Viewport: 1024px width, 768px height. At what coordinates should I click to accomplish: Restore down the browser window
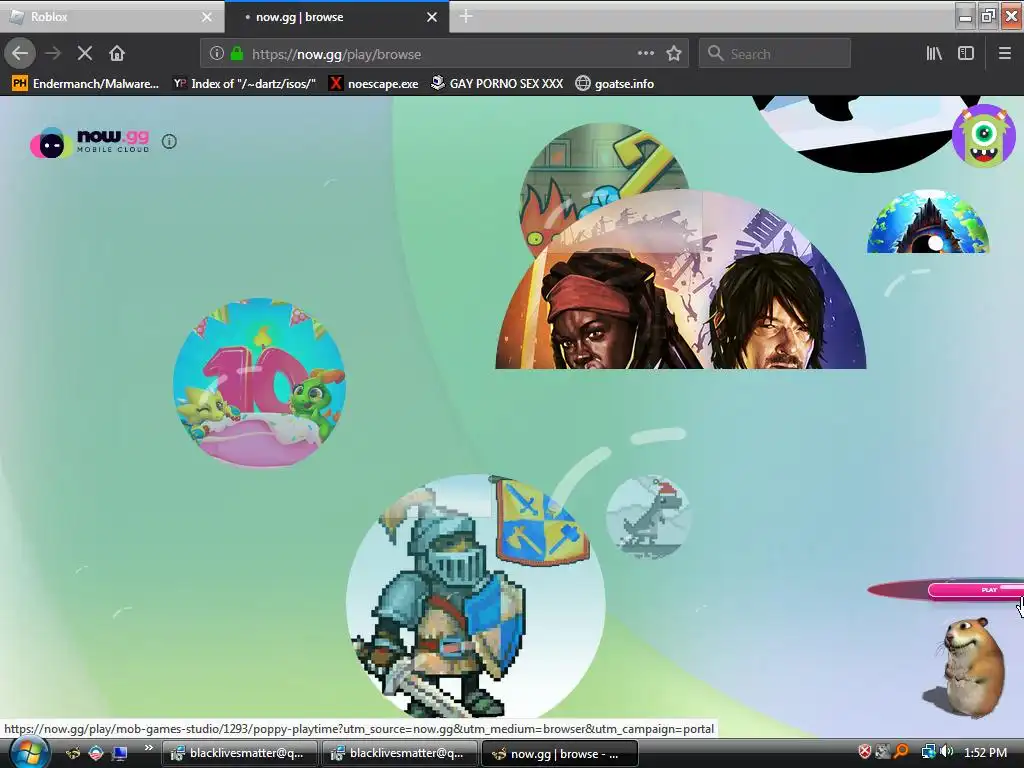pyautogui.click(x=988, y=16)
